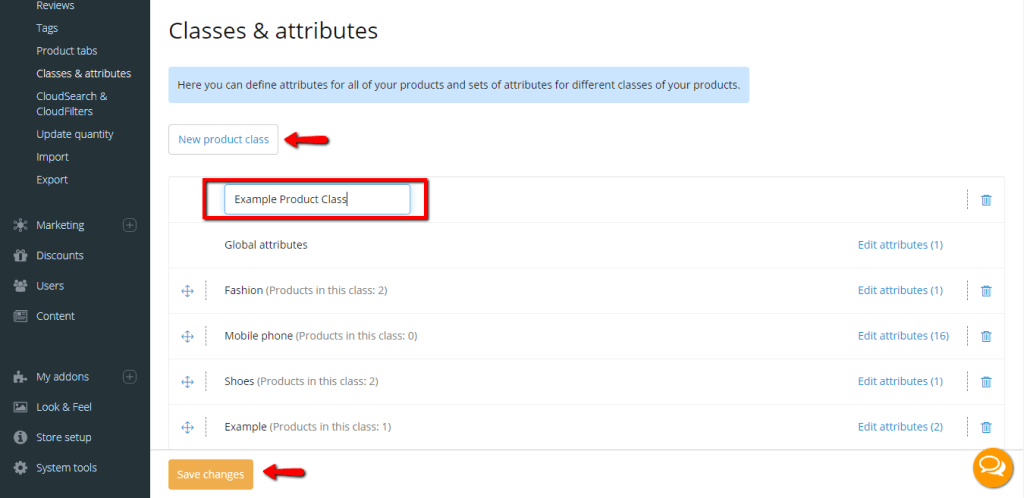Open the Marketing menu label
Screen dimensions: 1024x498
pyautogui.click(x=60, y=225)
